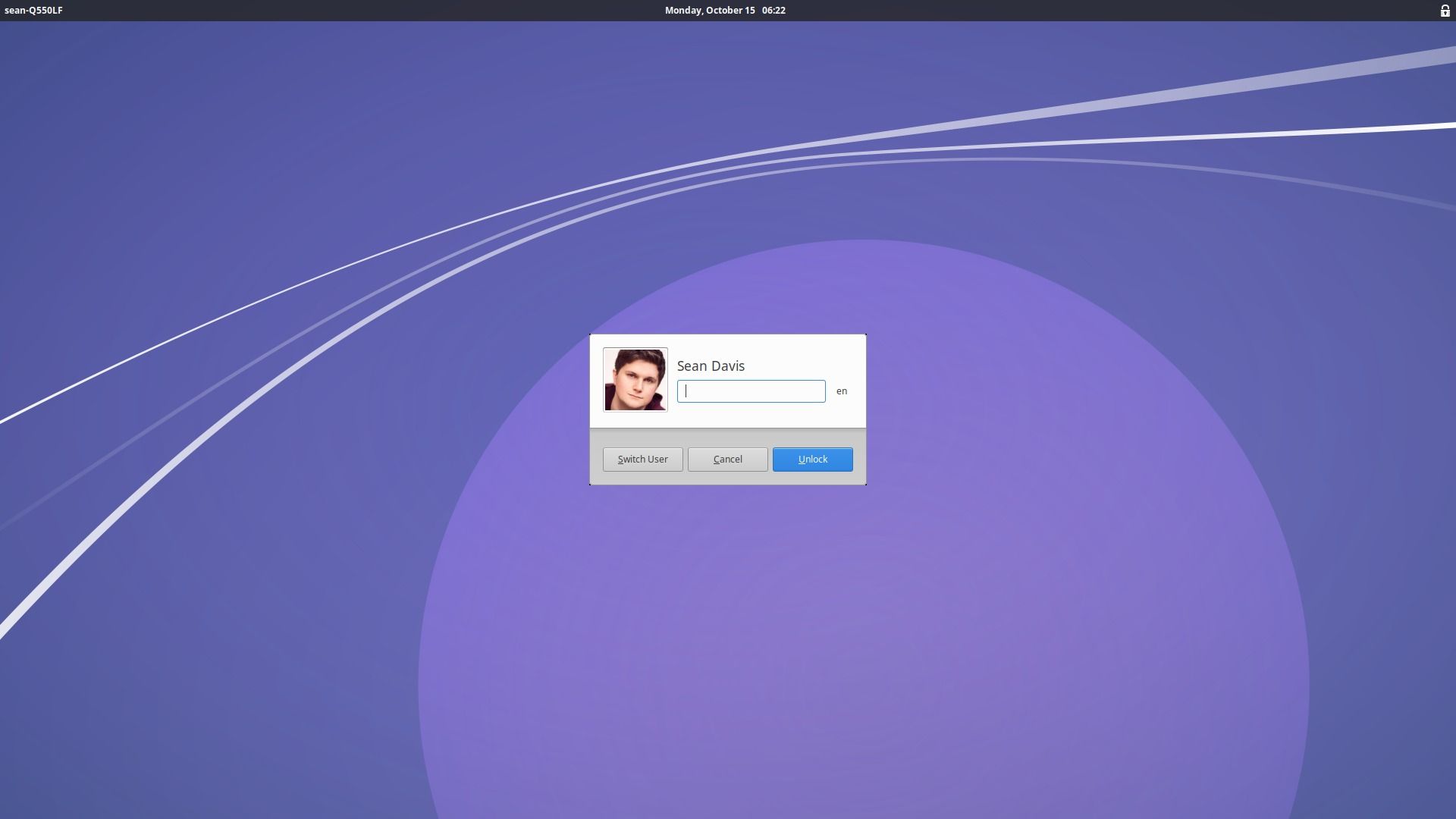The image size is (1456, 819).
Task: Click the Sean Davis name label
Action: click(710, 366)
